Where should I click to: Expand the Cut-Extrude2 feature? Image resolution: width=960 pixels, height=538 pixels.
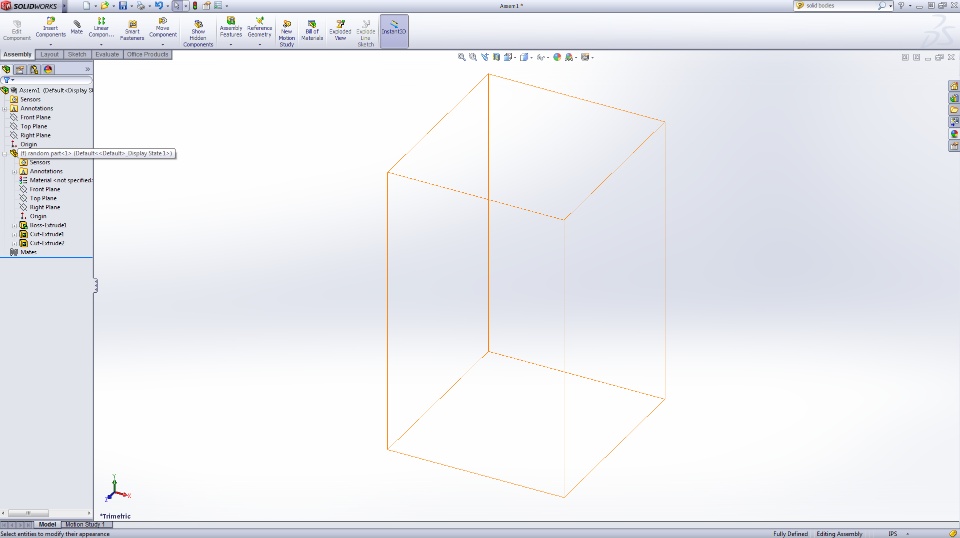click(x=15, y=243)
